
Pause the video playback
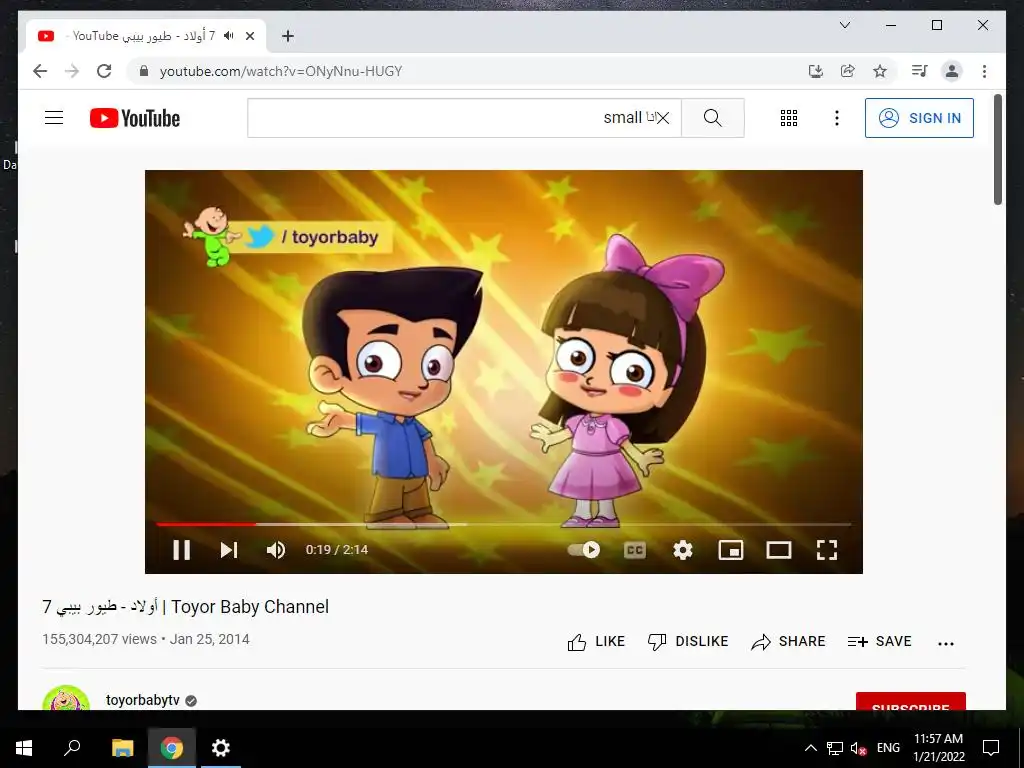(182, 550)
